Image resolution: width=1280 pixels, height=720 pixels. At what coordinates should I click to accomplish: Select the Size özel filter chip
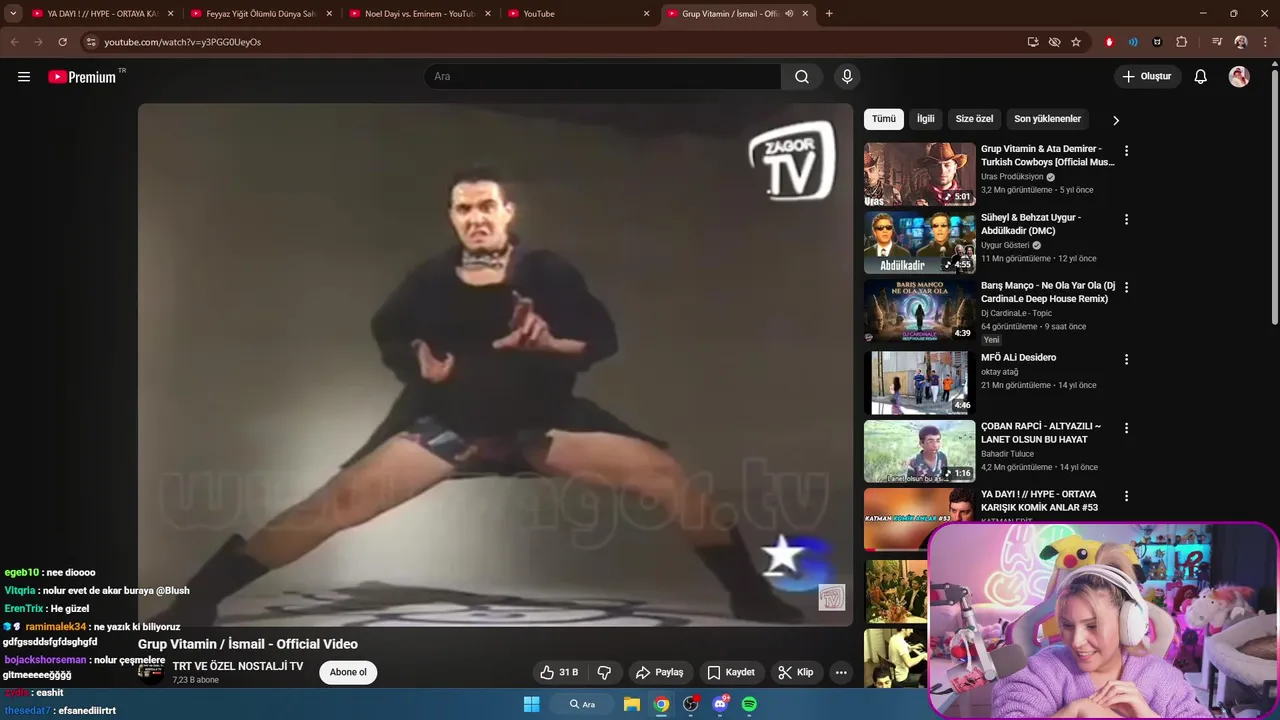[x=974, y=119]
